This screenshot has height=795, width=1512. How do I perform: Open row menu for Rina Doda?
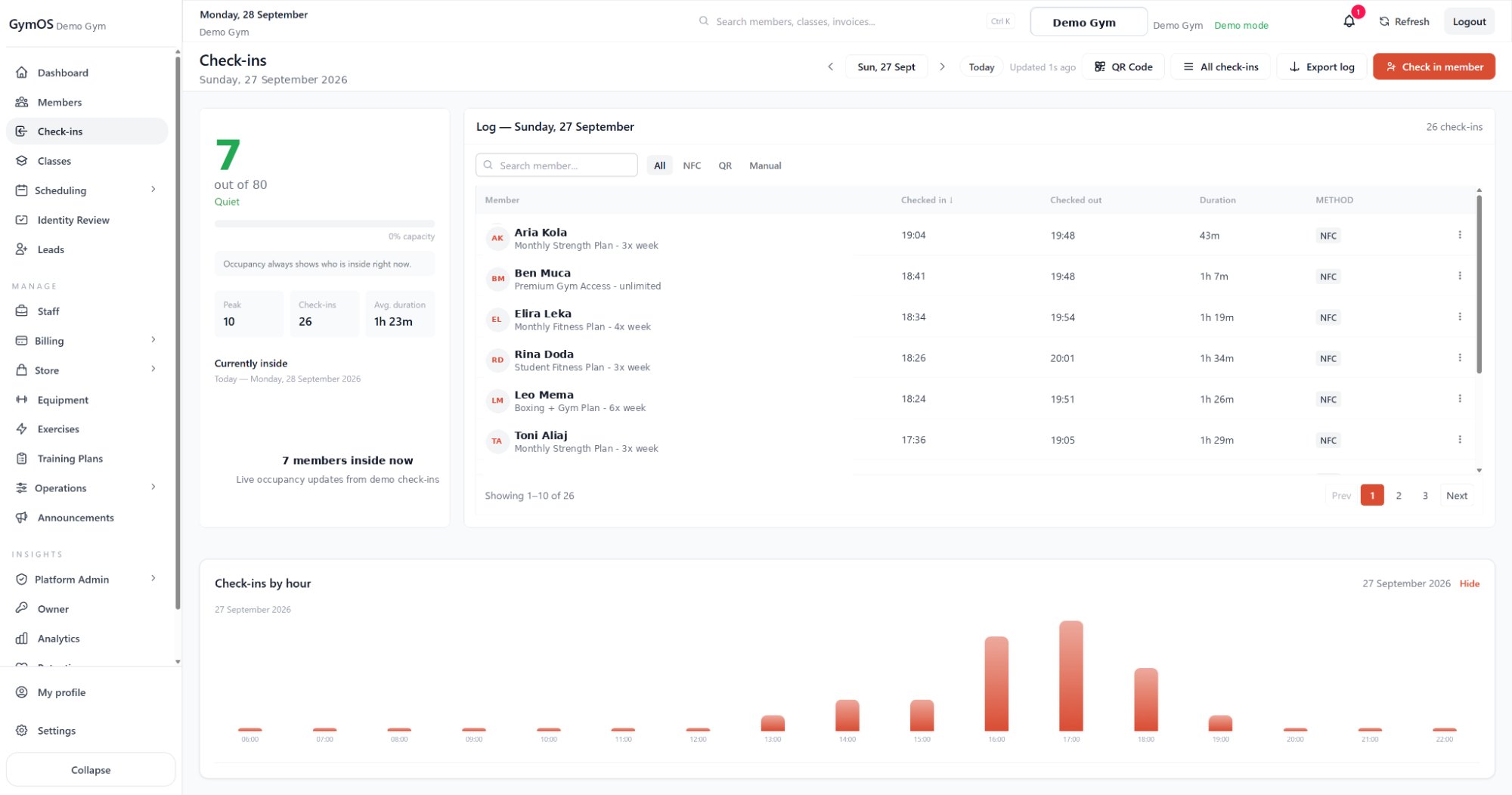[x=1460, y=357]
